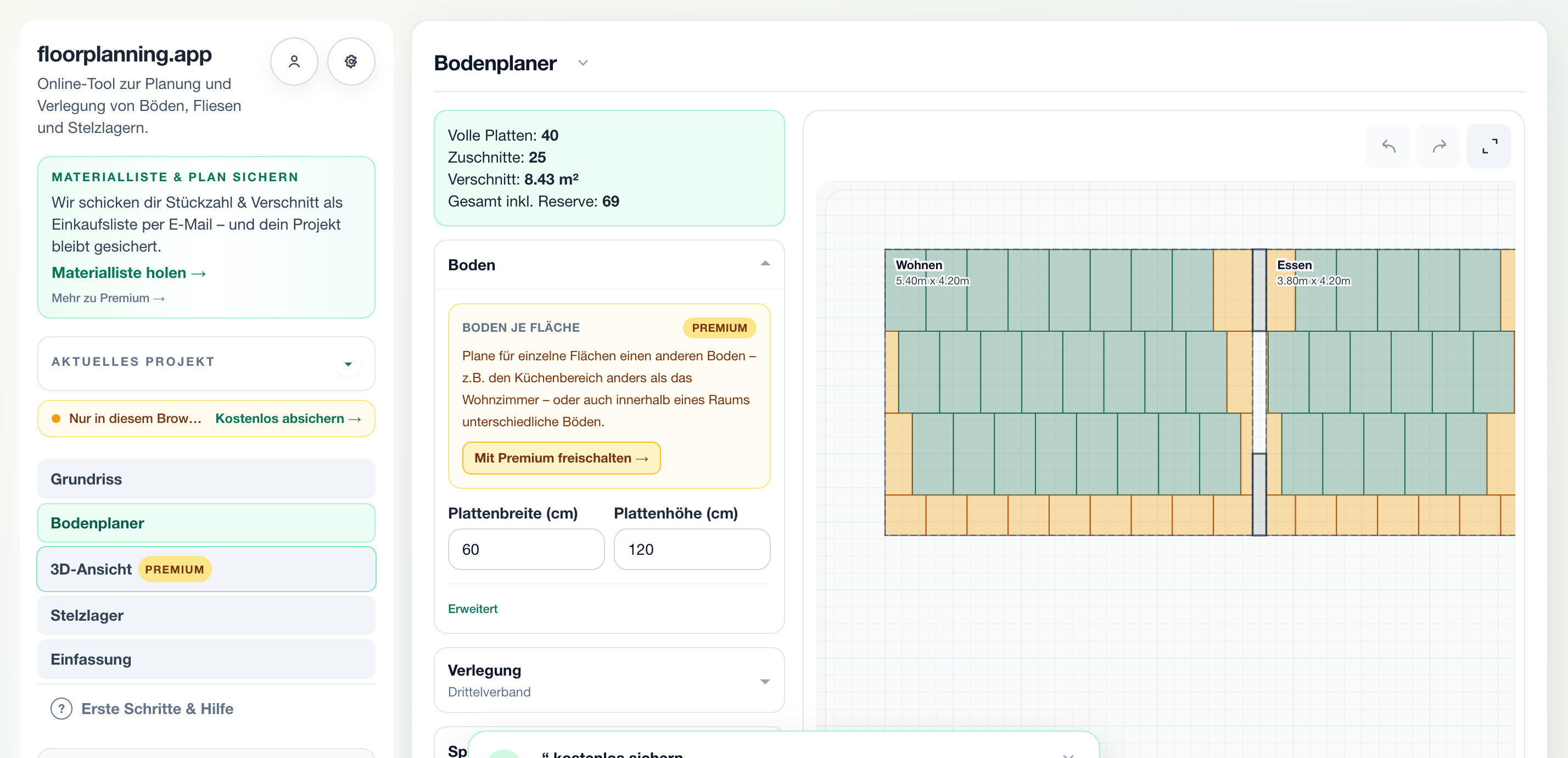Screen dimensions: 1568x758
Task: Open the Erweitert options link
Action: coord(473,609)
